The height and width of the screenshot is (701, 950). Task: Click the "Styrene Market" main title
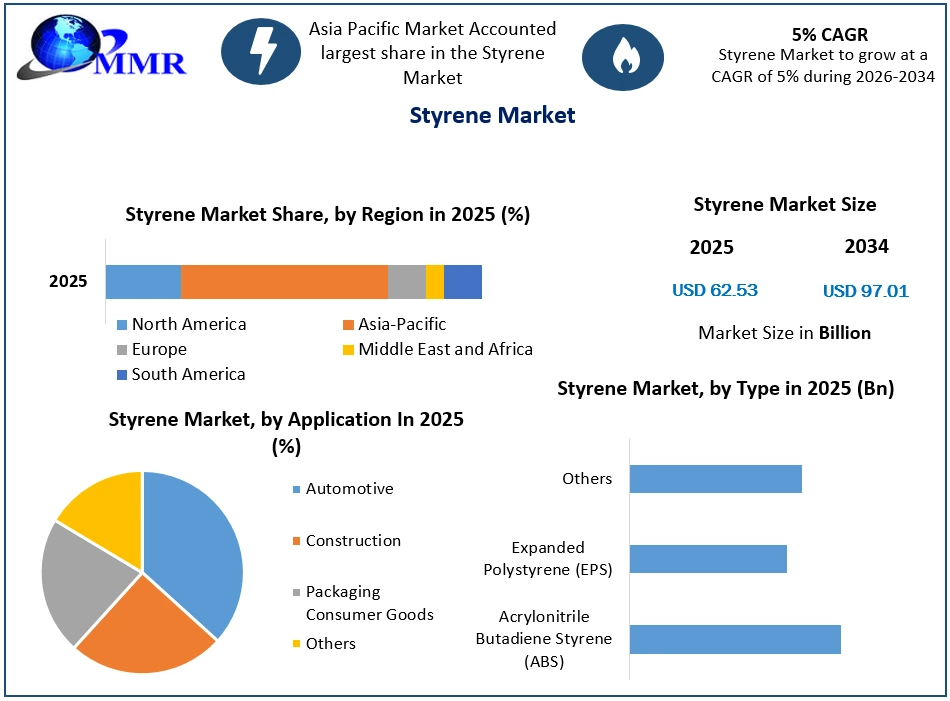[x=492, y=115]
